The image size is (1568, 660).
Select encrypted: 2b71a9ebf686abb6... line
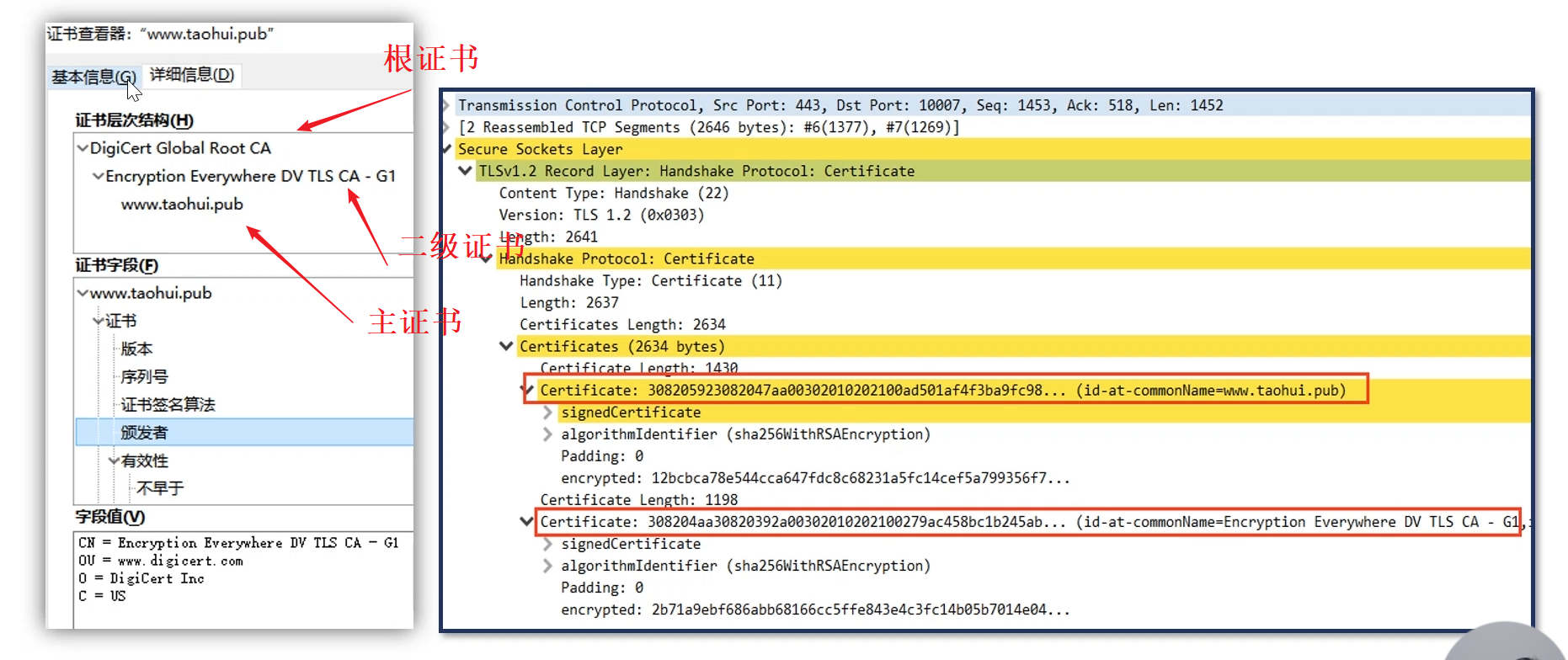(x=815, y=609)
